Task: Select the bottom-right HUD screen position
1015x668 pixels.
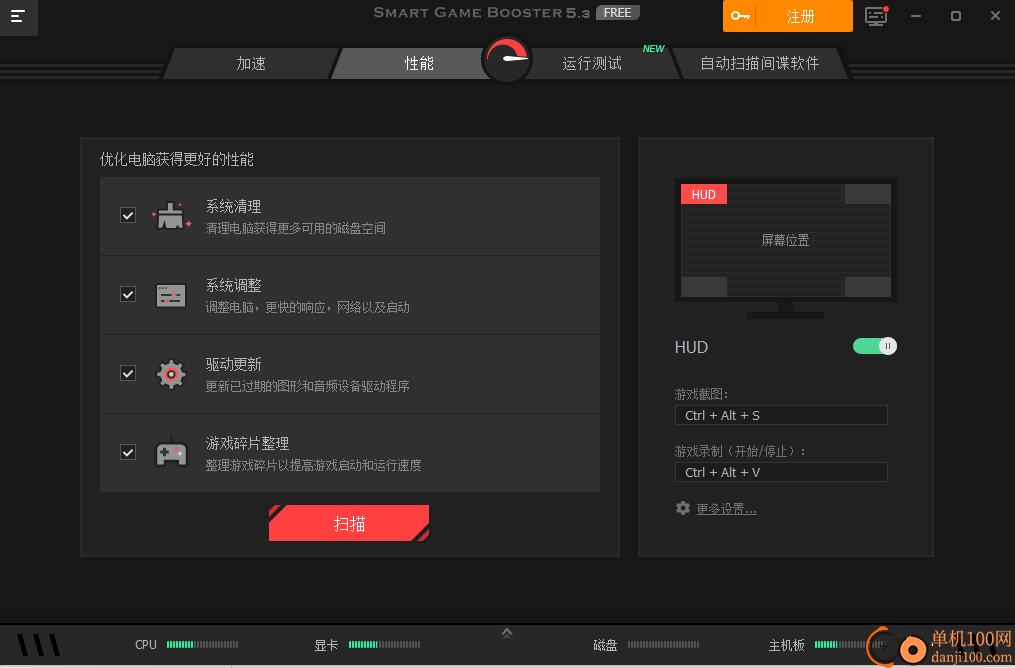Action: (867, 287)
